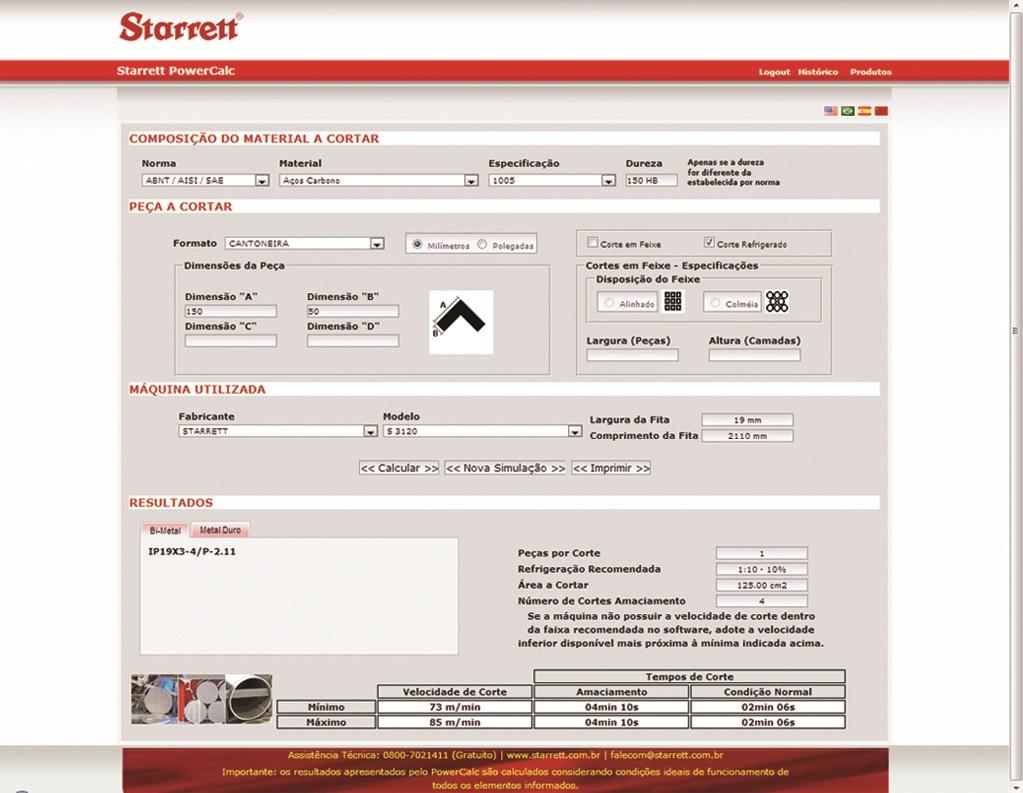Select the Polegadas radio button
Viewport: 1023px width, 793px height.
[x=482, y=245]
